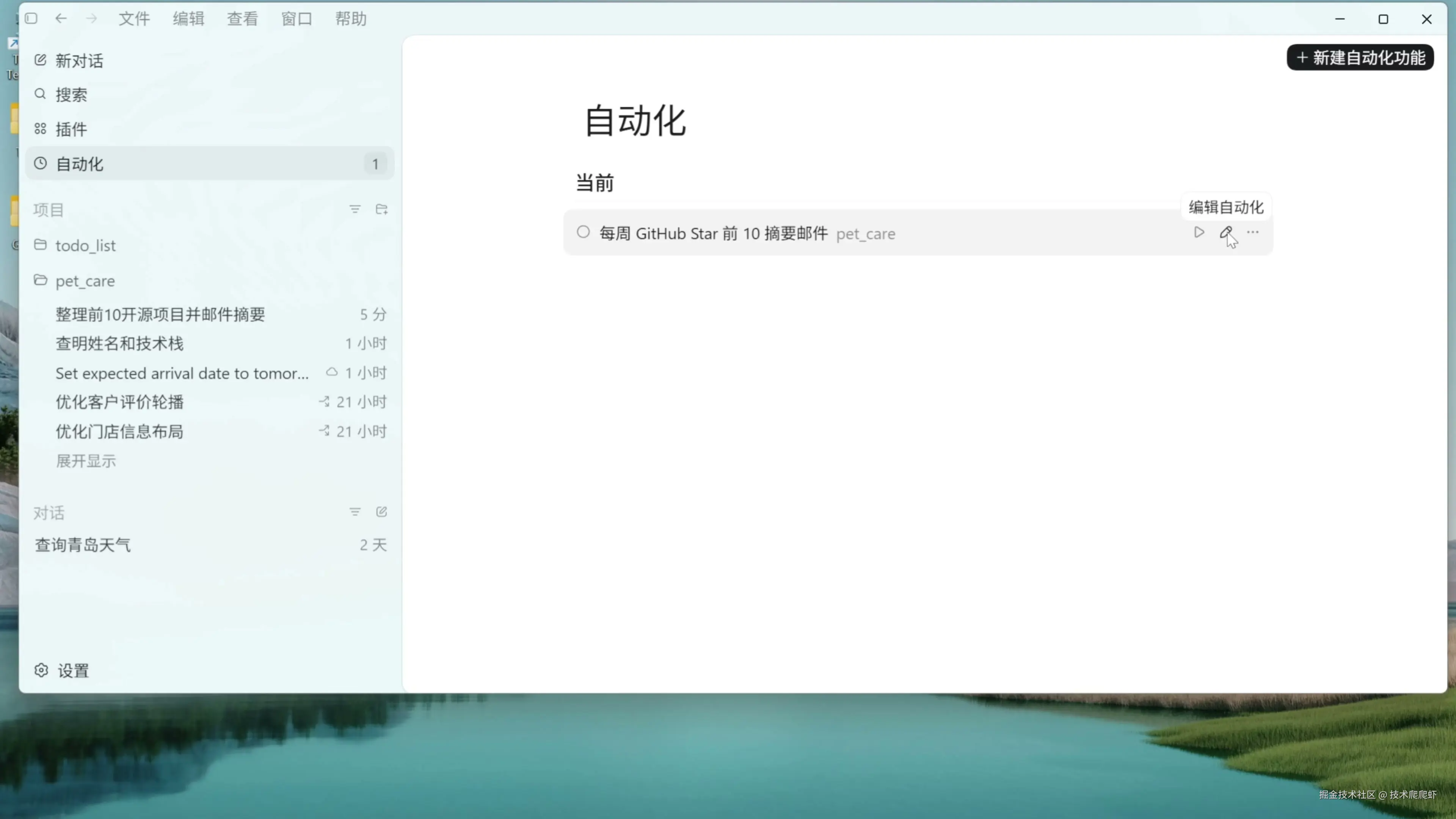Click the add new project folder icon
1456x819 pixels.
(381, 209)
